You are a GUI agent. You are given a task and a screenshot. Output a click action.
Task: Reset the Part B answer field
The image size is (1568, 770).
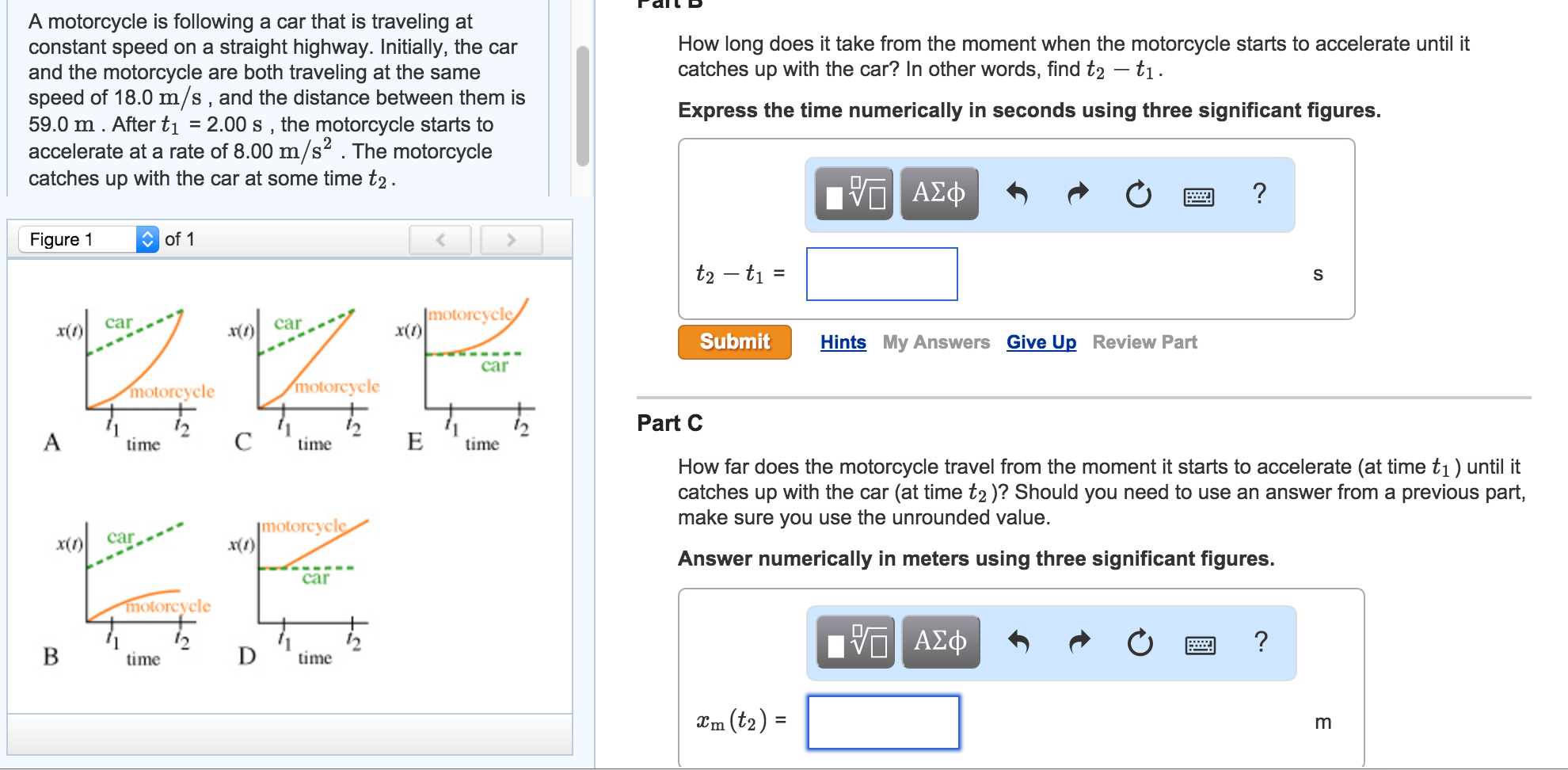pos(1138,194)
